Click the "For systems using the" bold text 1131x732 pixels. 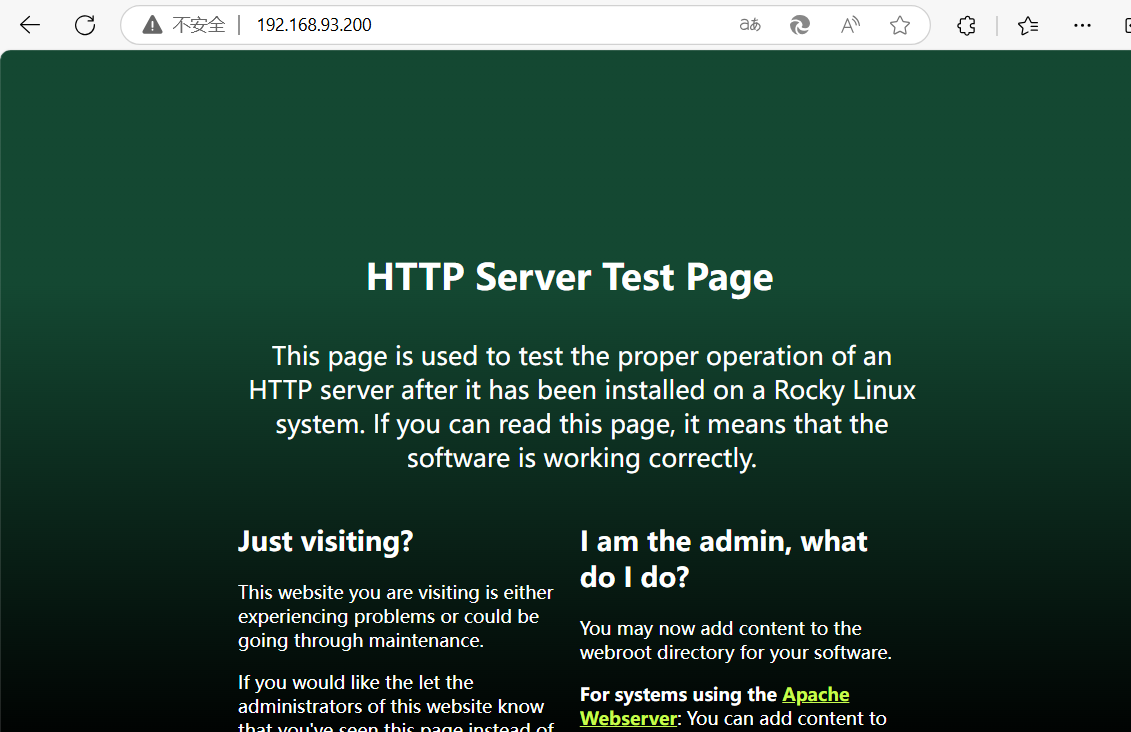pyautogui.click(x=678, y=695)
